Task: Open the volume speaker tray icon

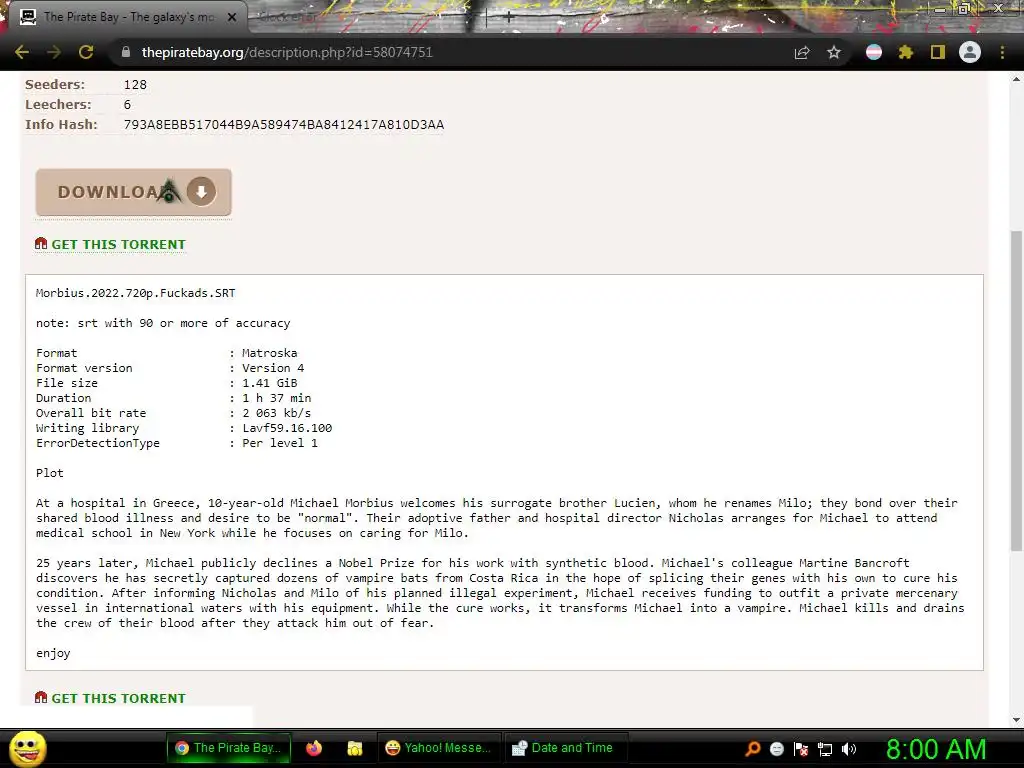Action: pyautogui.click(x=848, y=749)
